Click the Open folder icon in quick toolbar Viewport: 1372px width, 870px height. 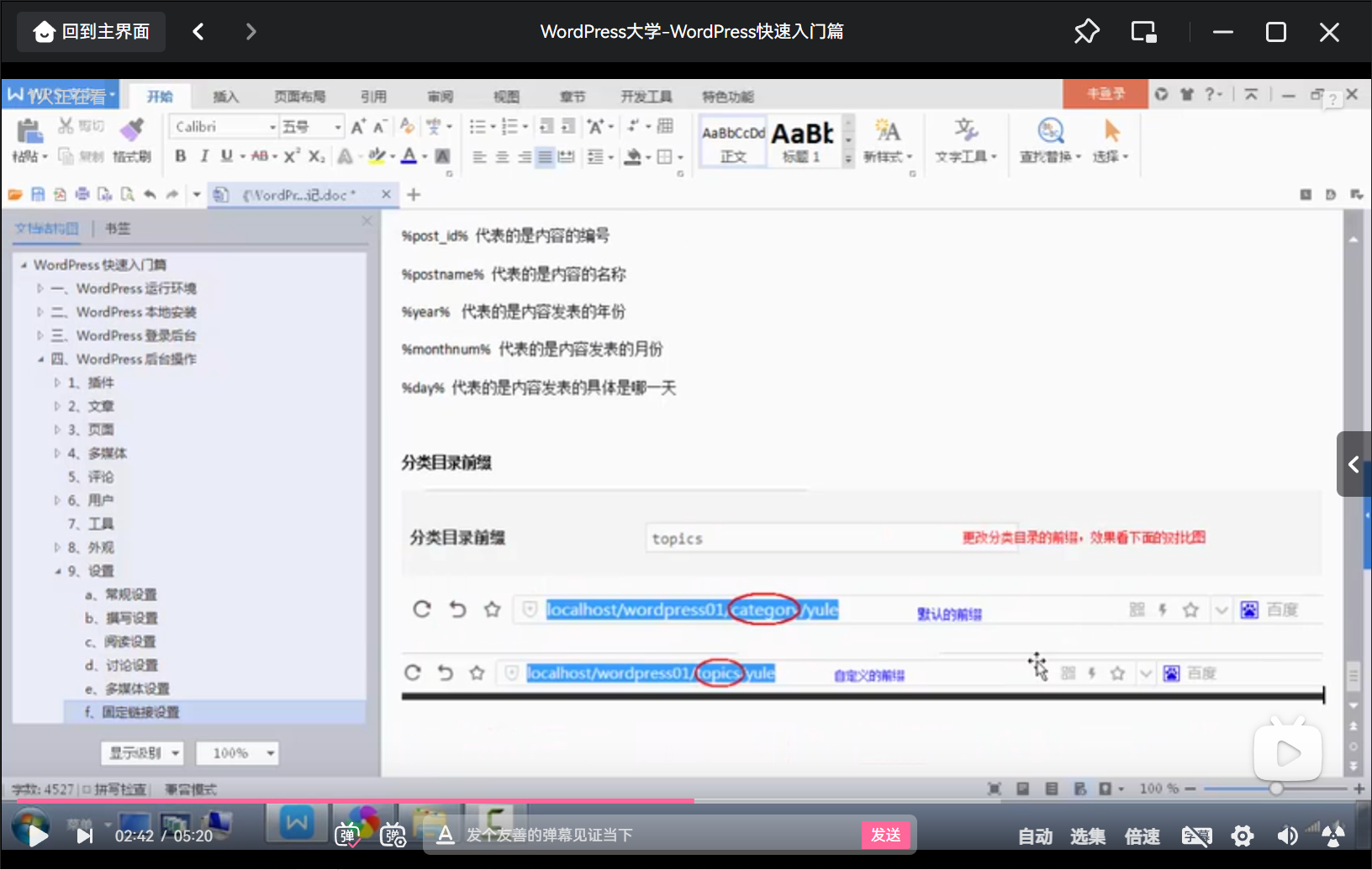[15, 194]
